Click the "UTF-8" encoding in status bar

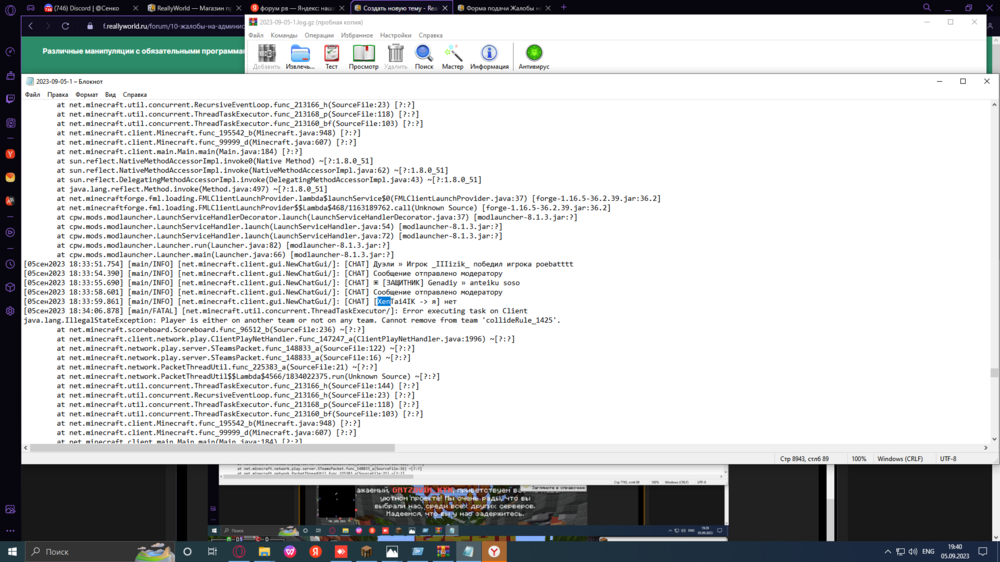(948, 459)
